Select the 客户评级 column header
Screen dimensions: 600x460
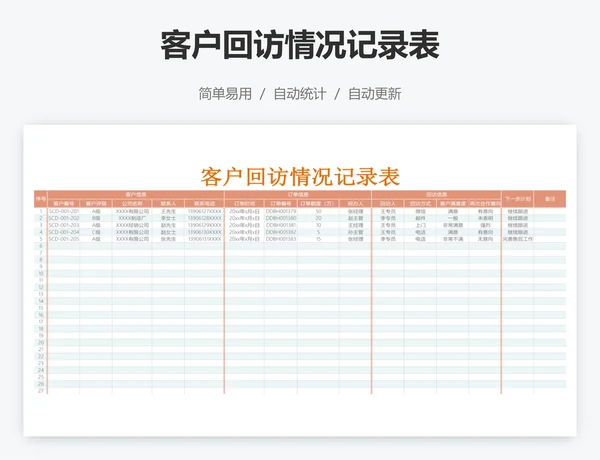click(96, 204)
